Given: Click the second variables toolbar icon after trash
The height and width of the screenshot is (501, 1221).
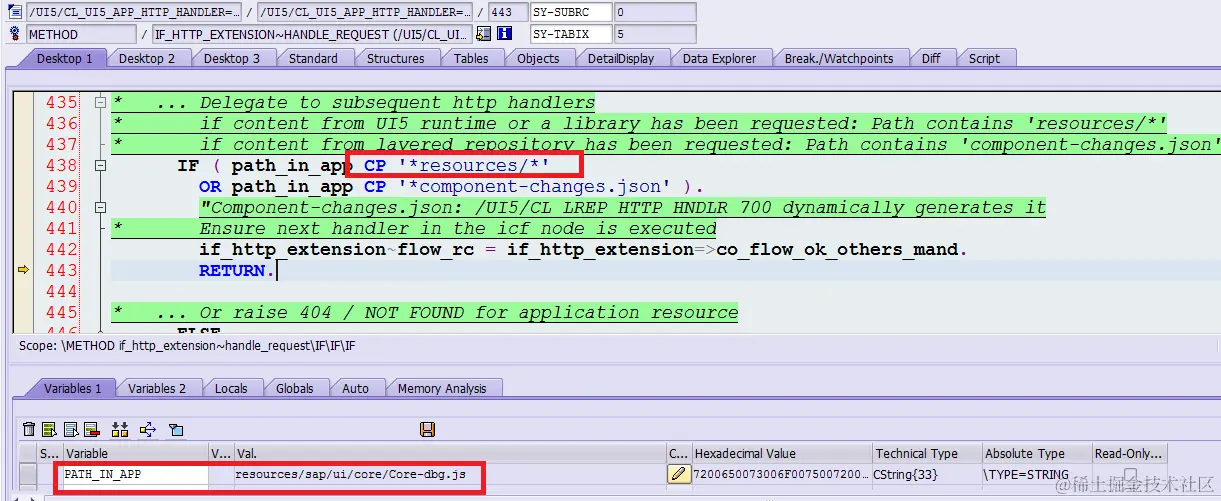Looking at the screenshot, I should click(x=50, y=429).
